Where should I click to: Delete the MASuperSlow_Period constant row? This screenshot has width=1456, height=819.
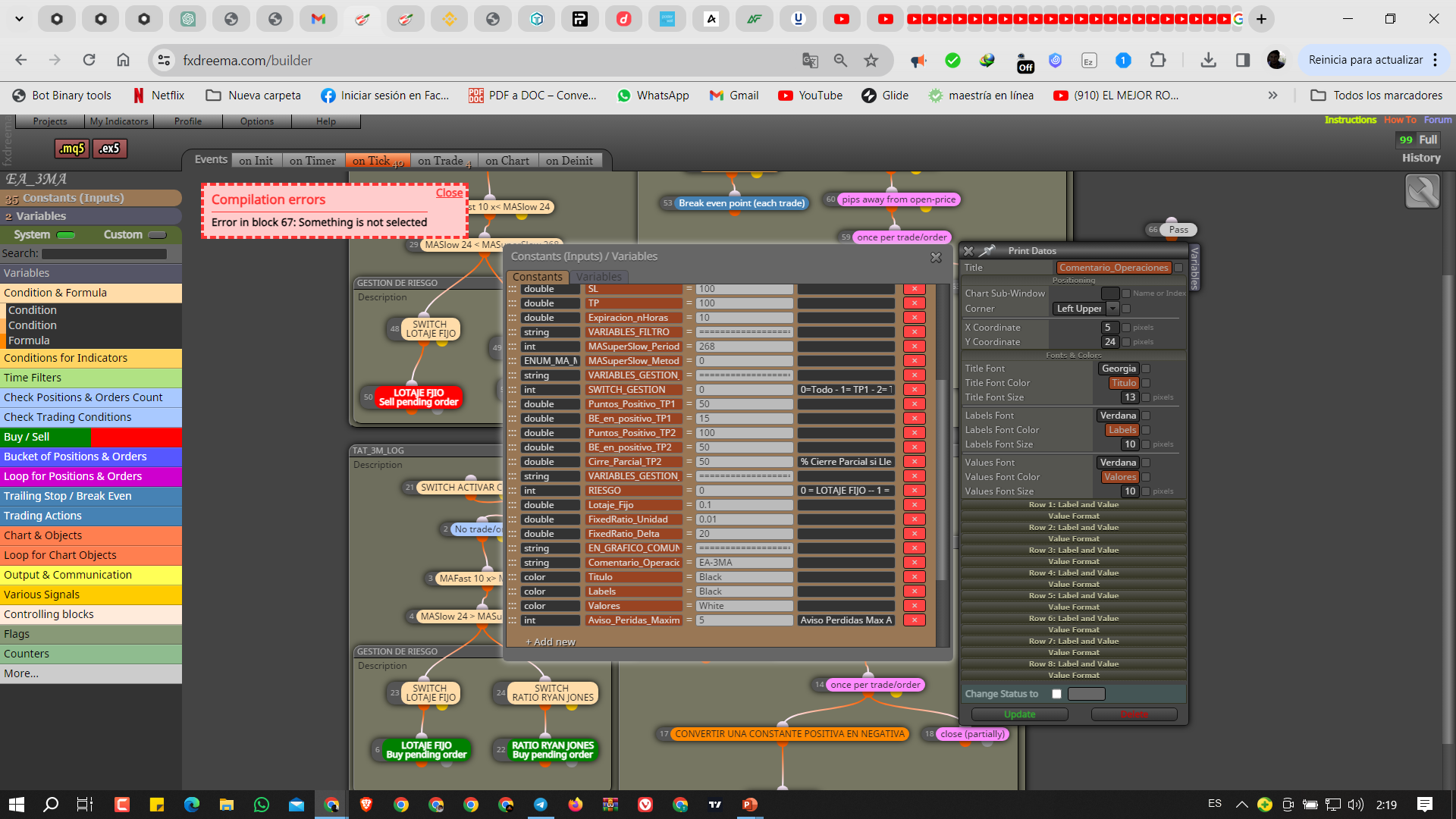(x=915, y=347)
